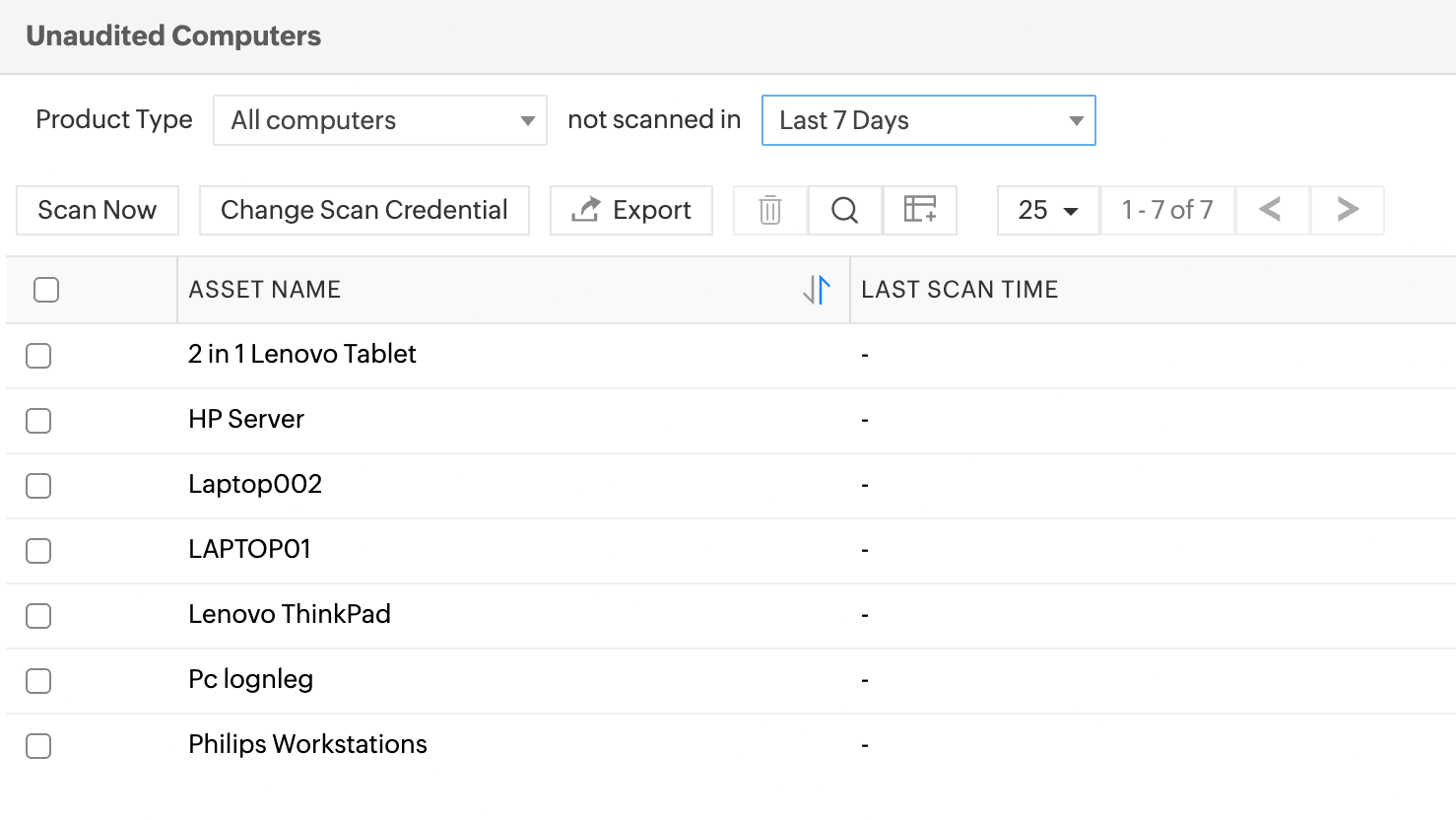Sort by asset name arrows icon
Screen dimensions: 1456x820
click(x=817, y=290)
